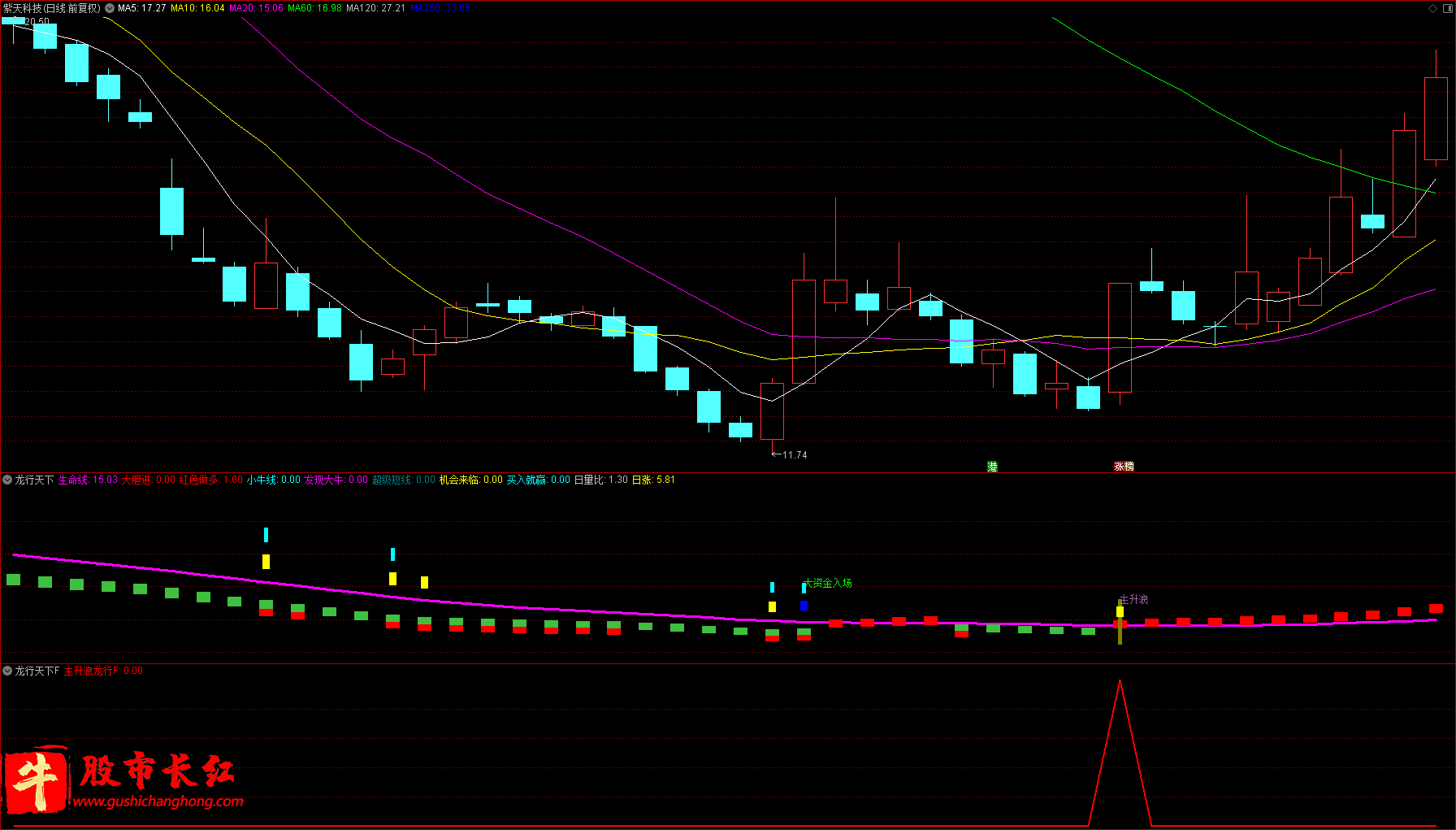Click the MA120: 27.21 label
Screen dimensions: 1456x830
coord(375,8)
